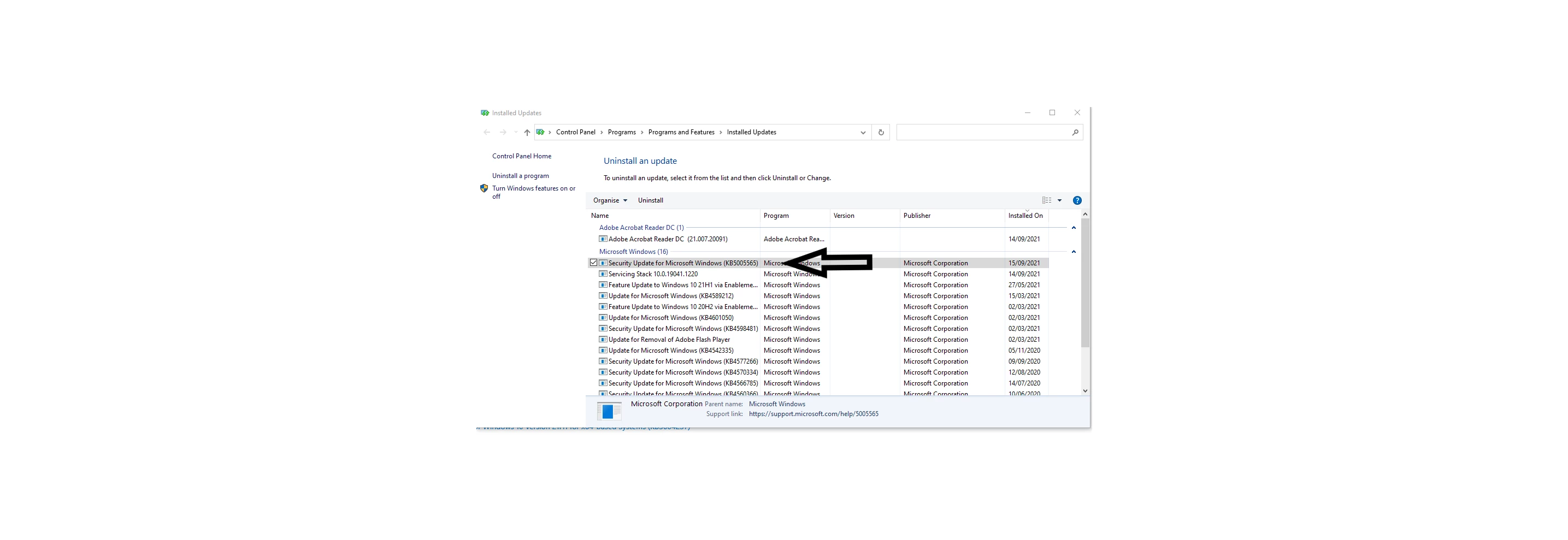Click the Forward navigation arrow
Screen dimensions: 1568x540
pyautogui.click(x=503, y=133)
